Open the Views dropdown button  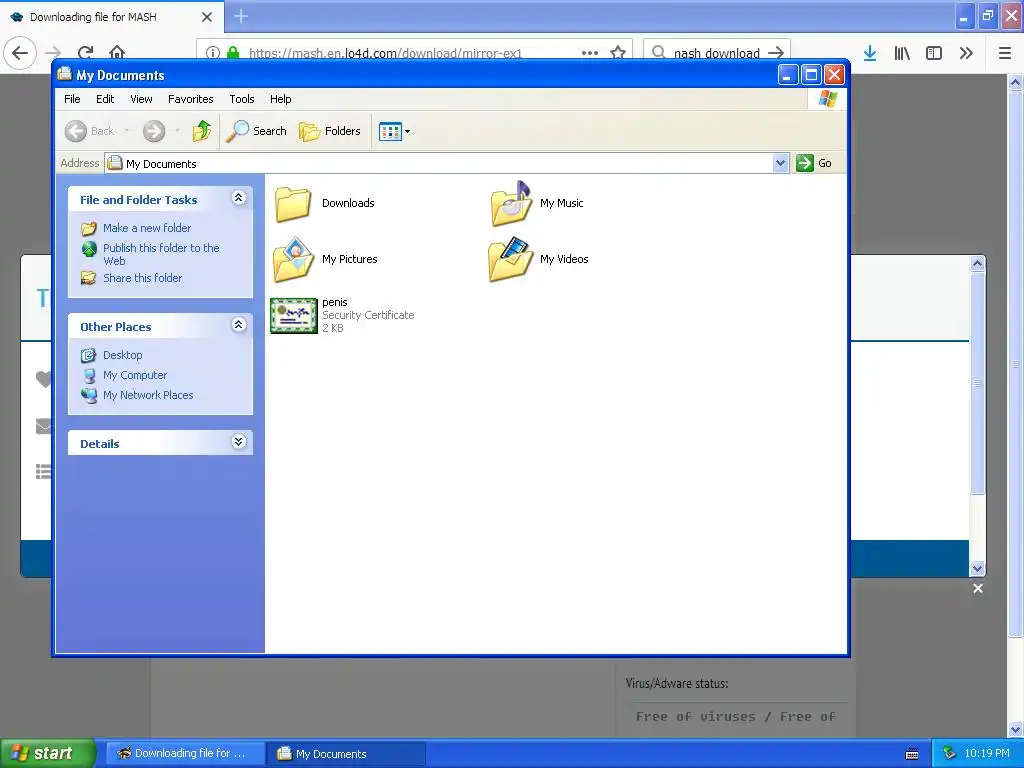tap(394, 131)
